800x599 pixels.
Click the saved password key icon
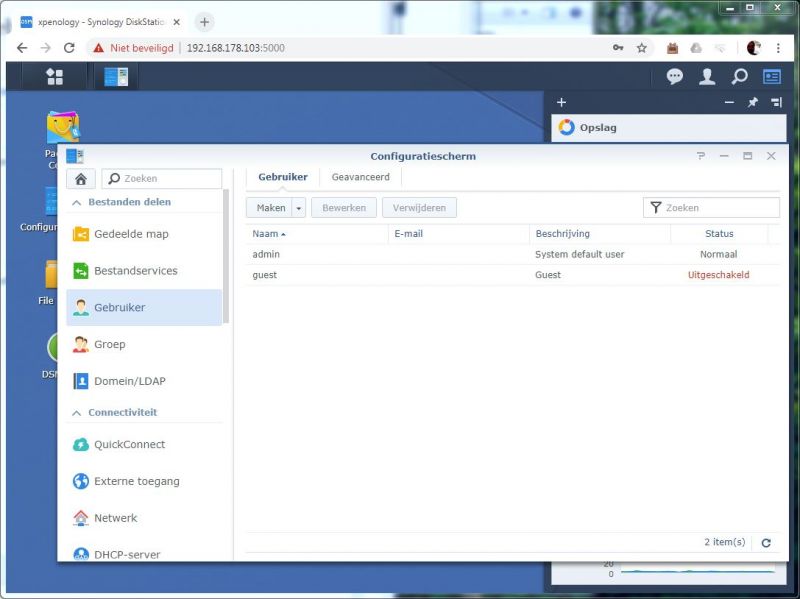pyautogui.click(x=618, y=48)
